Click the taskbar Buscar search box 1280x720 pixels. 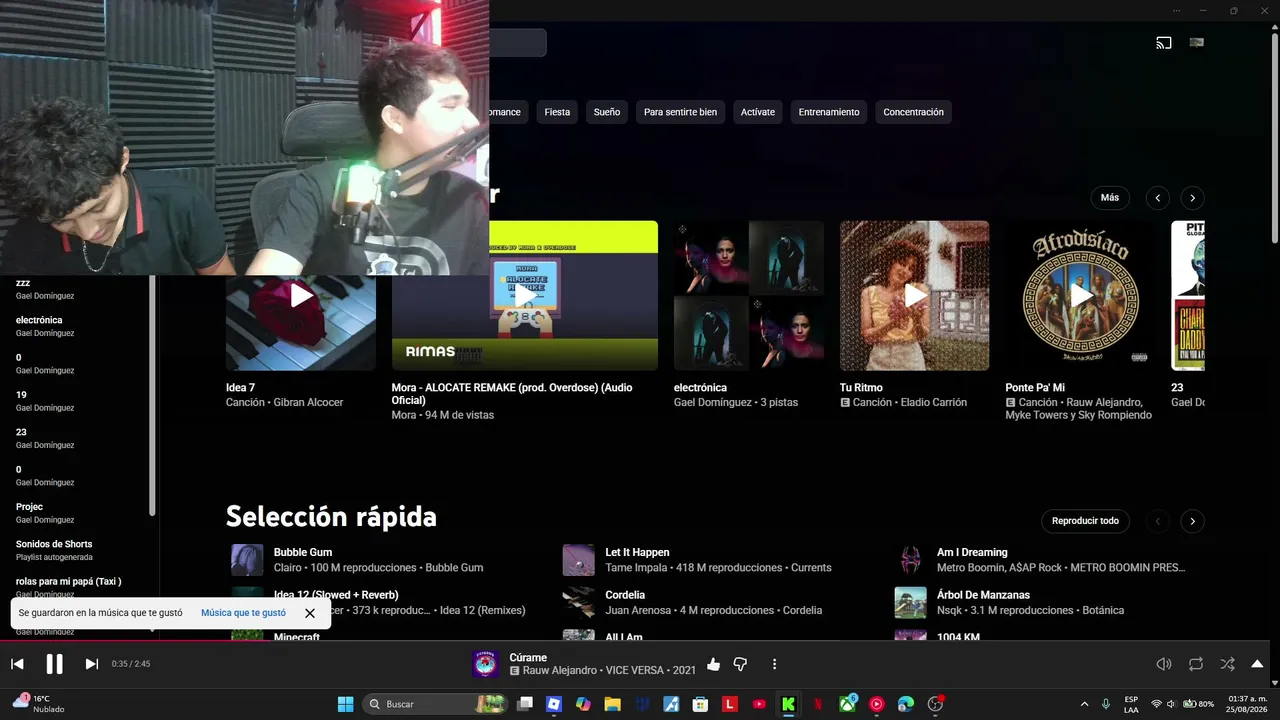click(435, 704)
